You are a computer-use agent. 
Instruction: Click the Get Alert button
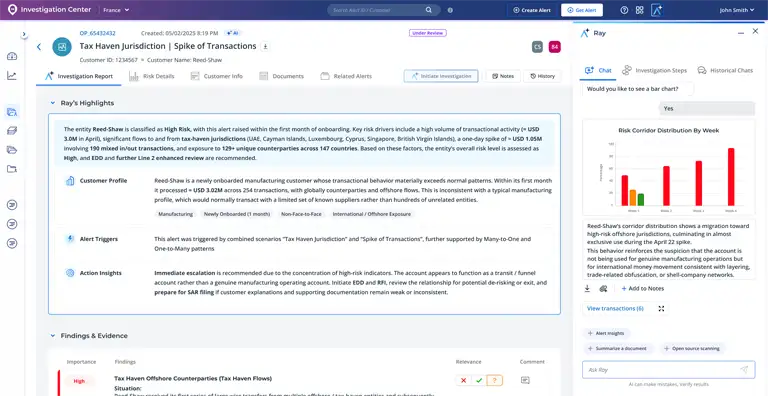tap(582, 10)
